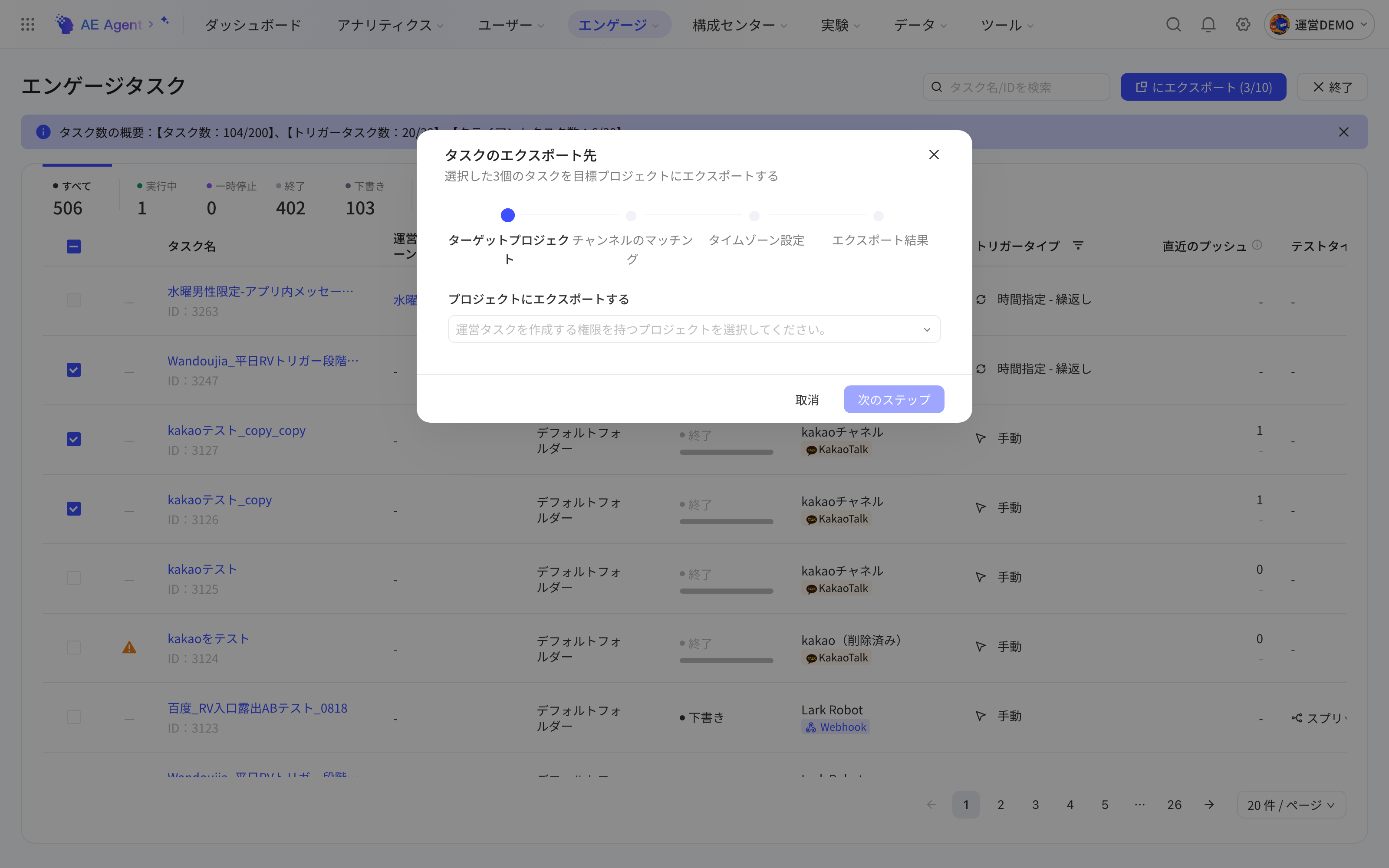Click the 次のステップ button
Screen dimensions: 1389x868
point(894,399)
